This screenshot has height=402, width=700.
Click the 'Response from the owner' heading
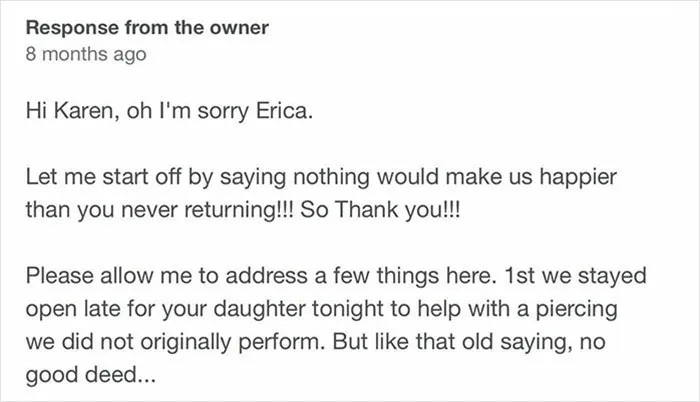point(147,28)
